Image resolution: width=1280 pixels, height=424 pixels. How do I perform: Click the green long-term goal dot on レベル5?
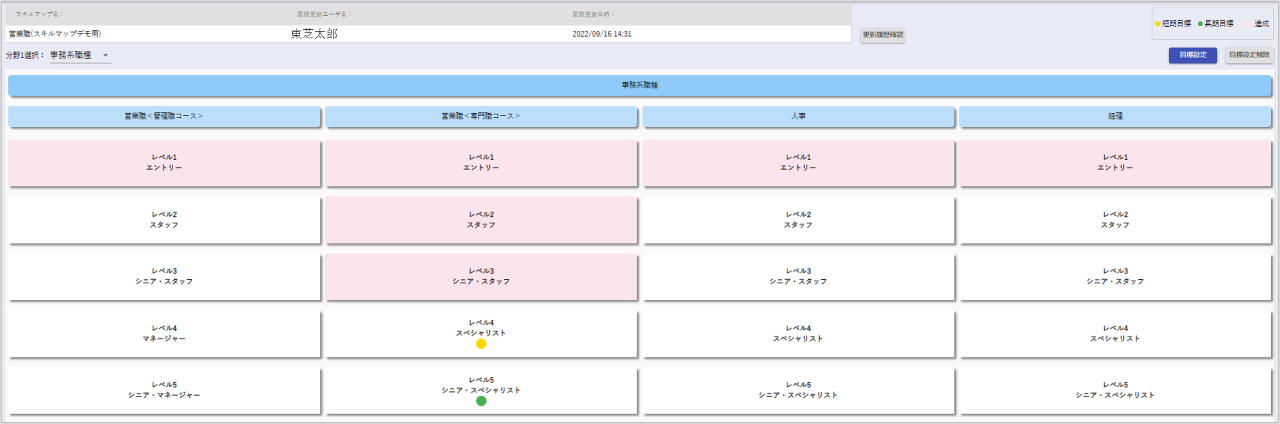click(x=481, y=401)
